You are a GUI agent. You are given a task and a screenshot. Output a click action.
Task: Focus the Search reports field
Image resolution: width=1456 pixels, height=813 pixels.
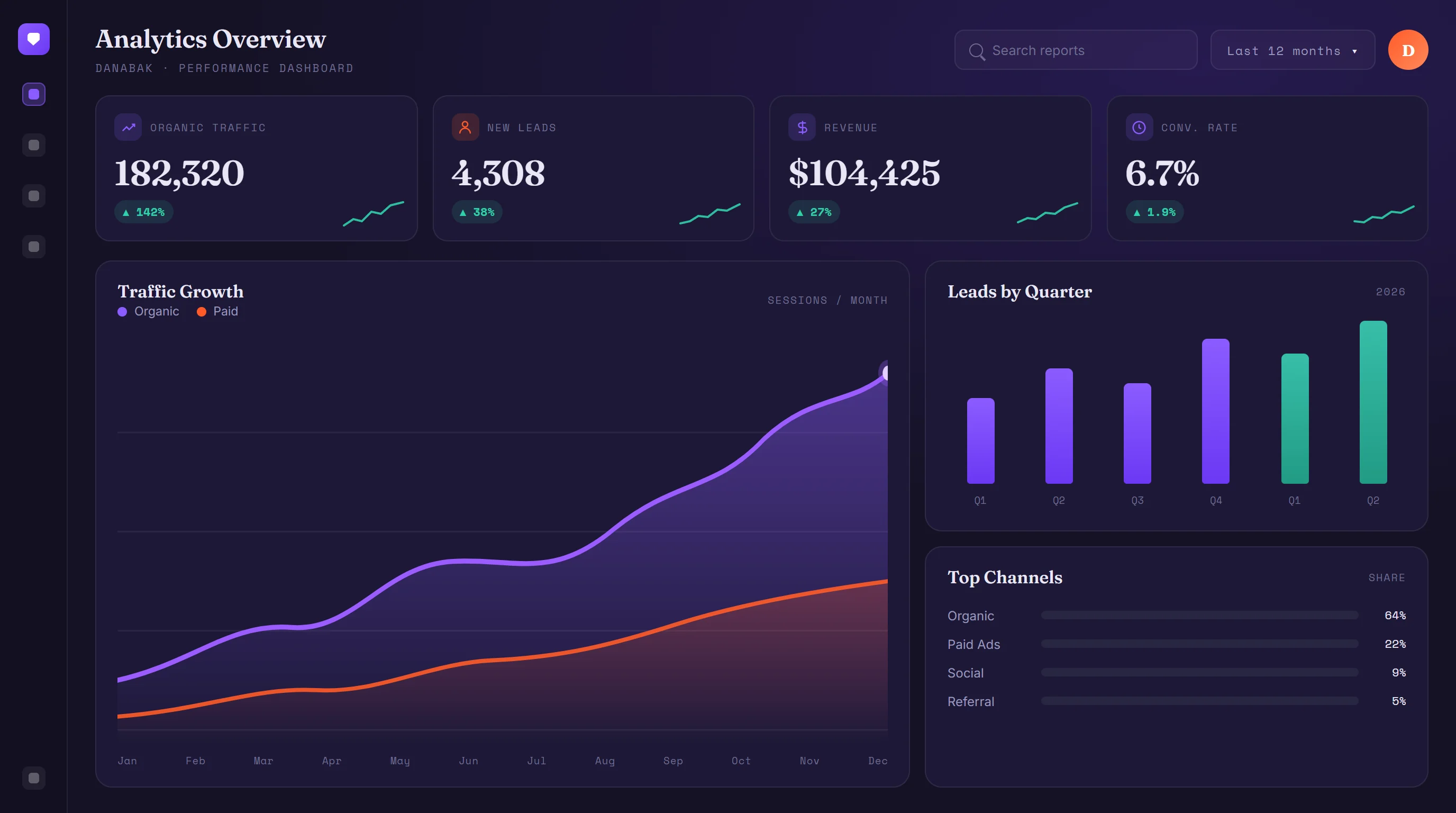1076,50
